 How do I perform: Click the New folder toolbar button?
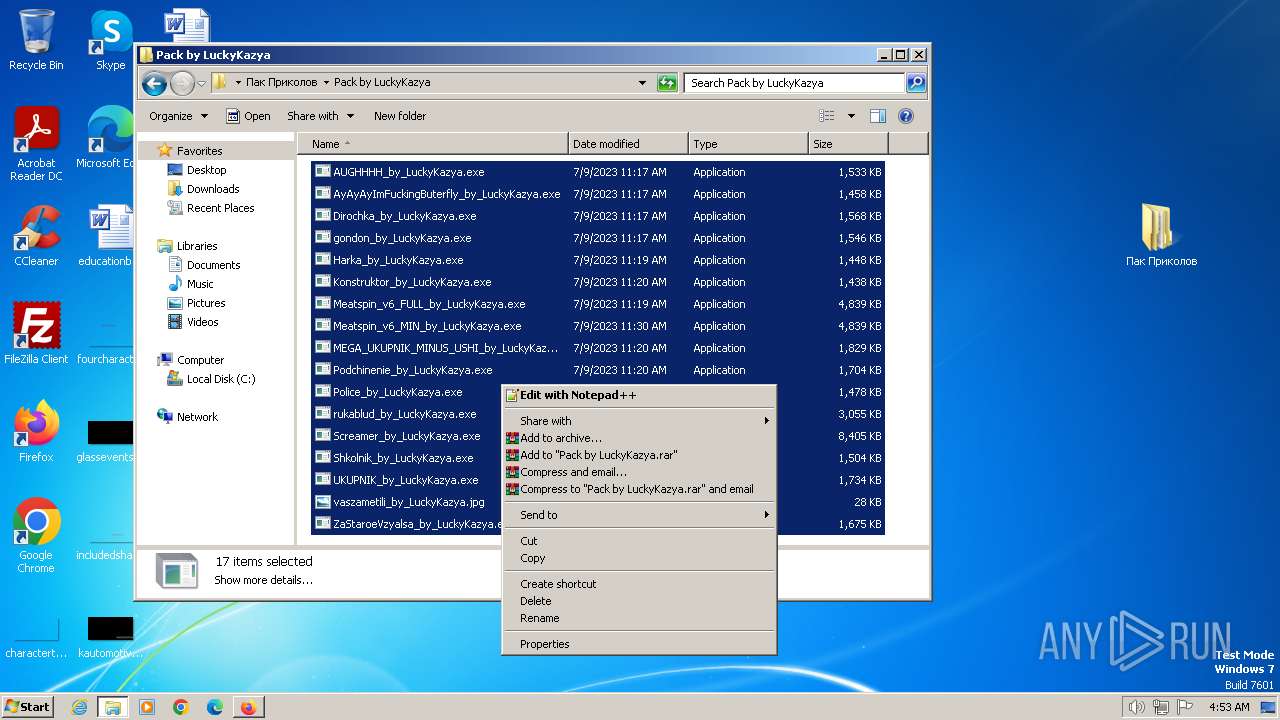point(400,116)
